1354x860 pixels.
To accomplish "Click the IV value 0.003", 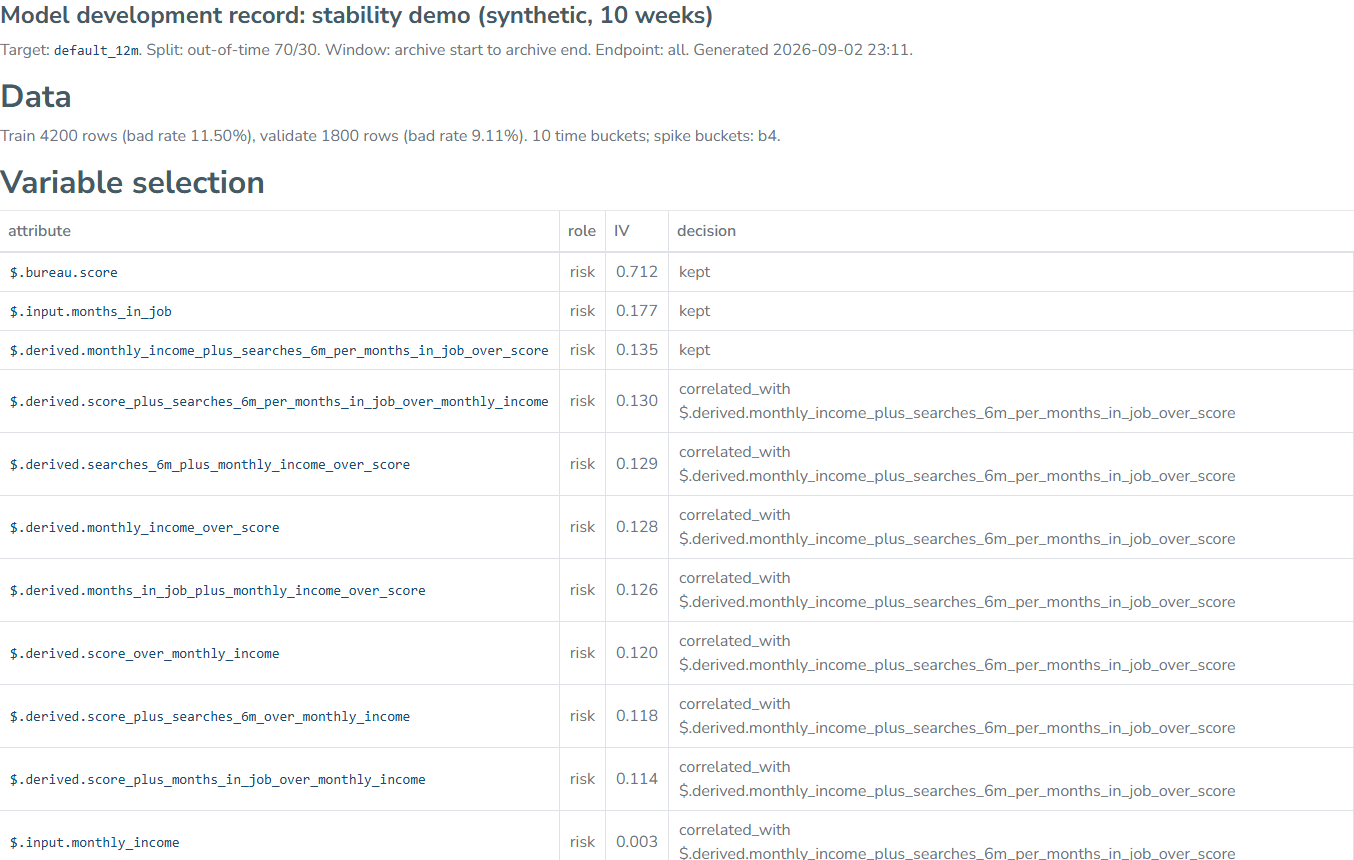I will 637,842.
